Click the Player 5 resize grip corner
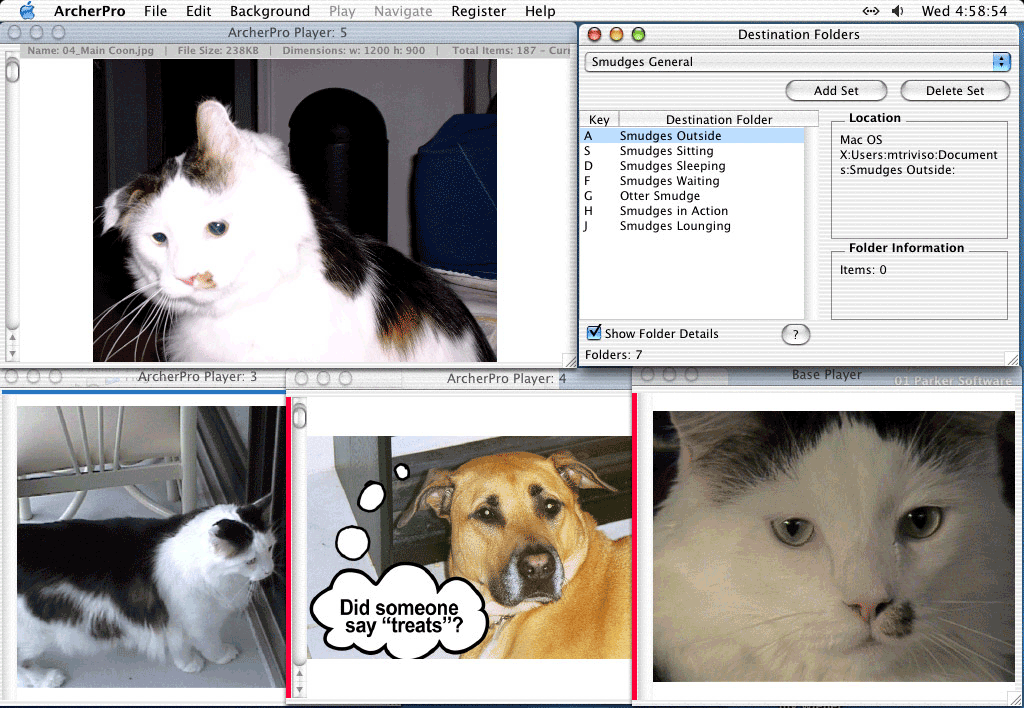Image resolution: width=1024 pixels, height=708 pixels. pyautogui.click(x=569, y=360)
